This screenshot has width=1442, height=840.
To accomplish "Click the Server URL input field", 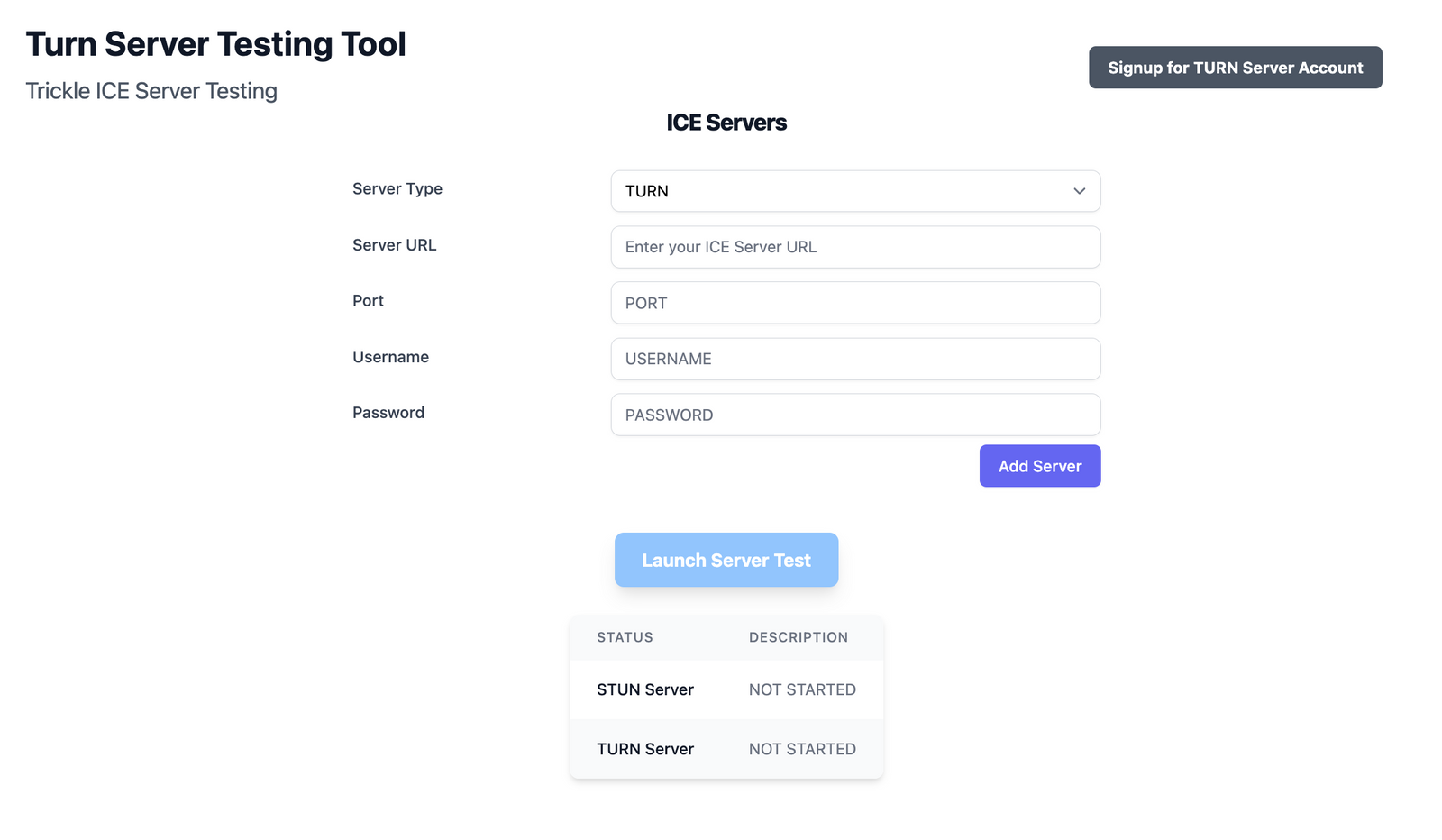I will [855, 247].
